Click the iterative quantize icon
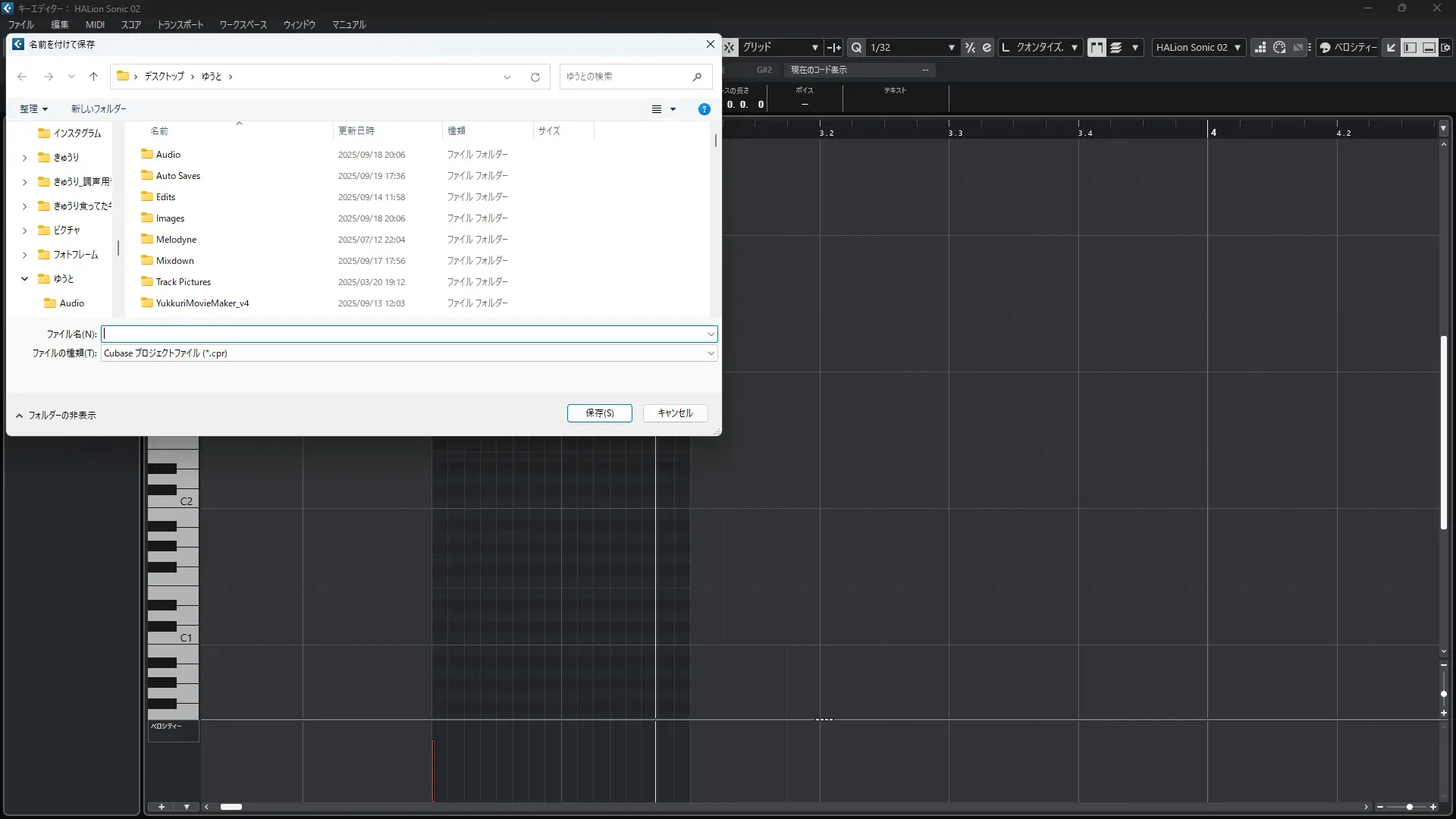Screen dimensions: 1456x819 click(x=970, y=47)
